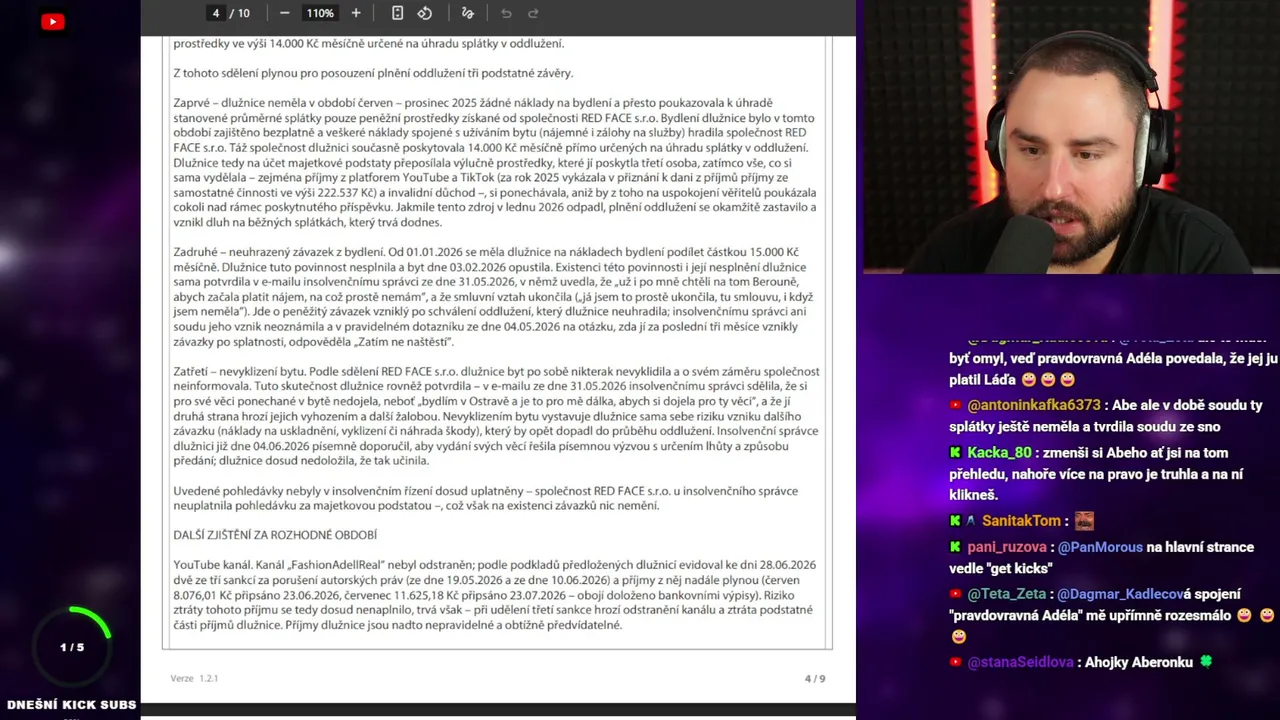This screenshot has width=1280, height=720.
Task: Click the "Verze 1.2.1" footer text
Action: coord(194,679)
